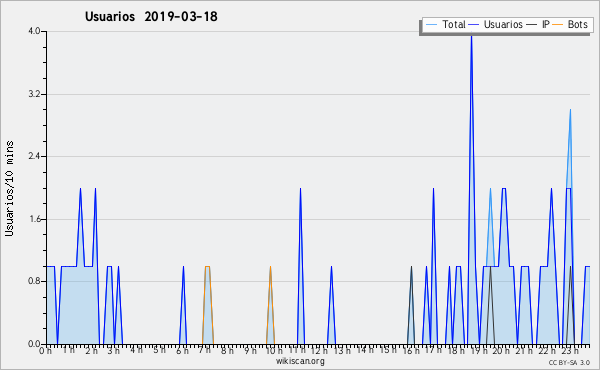Click the '10 h' x-axis label
The width and height of the screenshot is (600, 370).
pyautogui.click(x=274, y=350)
